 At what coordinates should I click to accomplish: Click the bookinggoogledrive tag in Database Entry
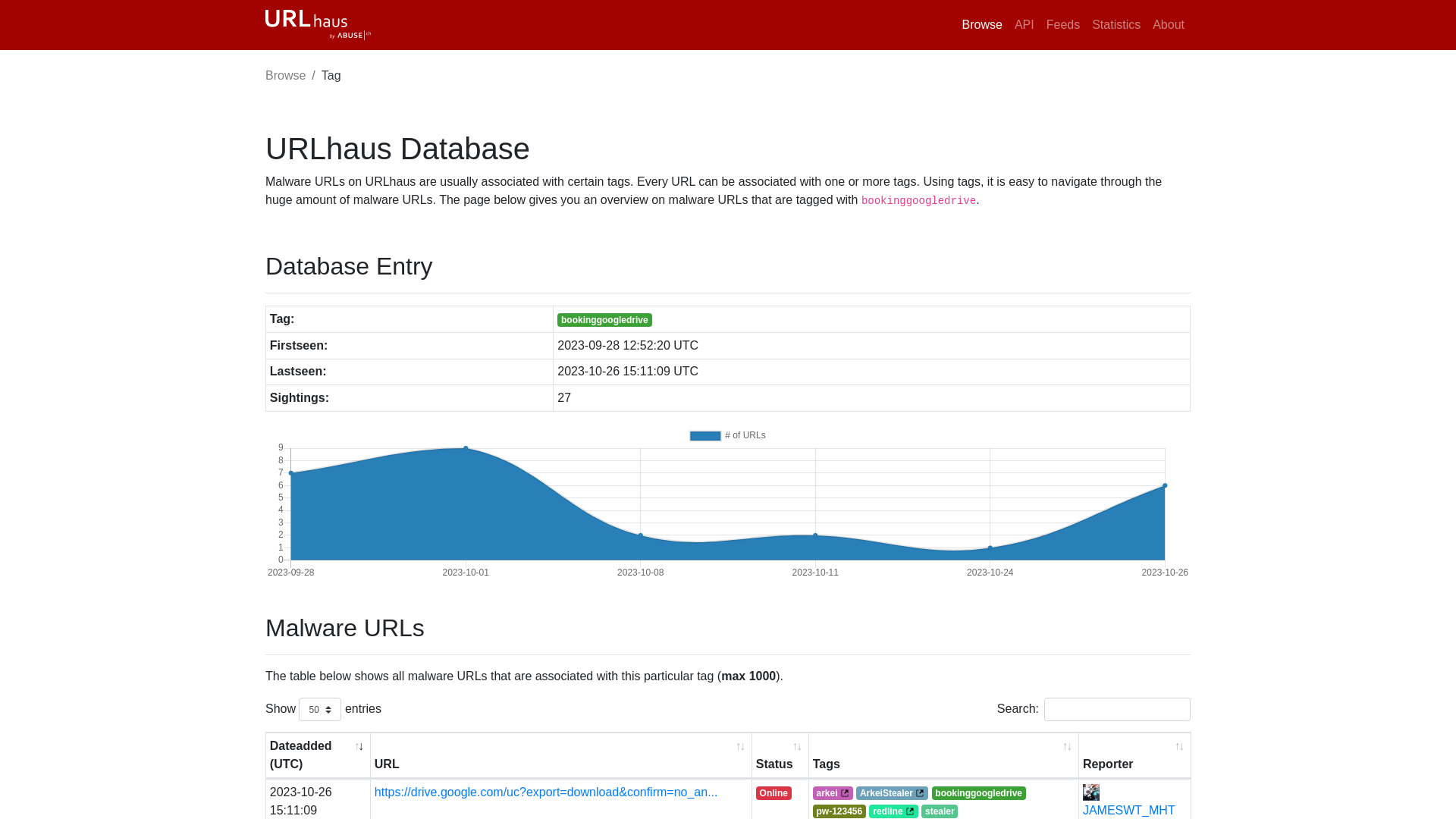[604, 320]
